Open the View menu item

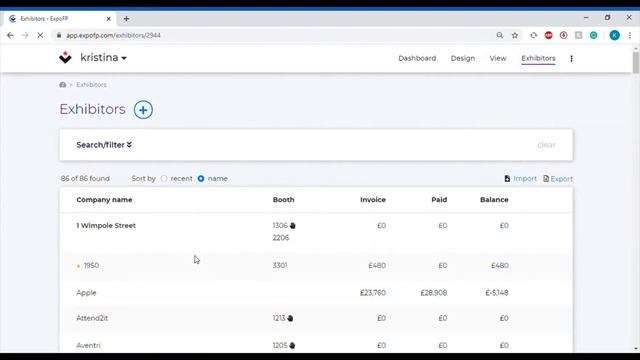498,58
